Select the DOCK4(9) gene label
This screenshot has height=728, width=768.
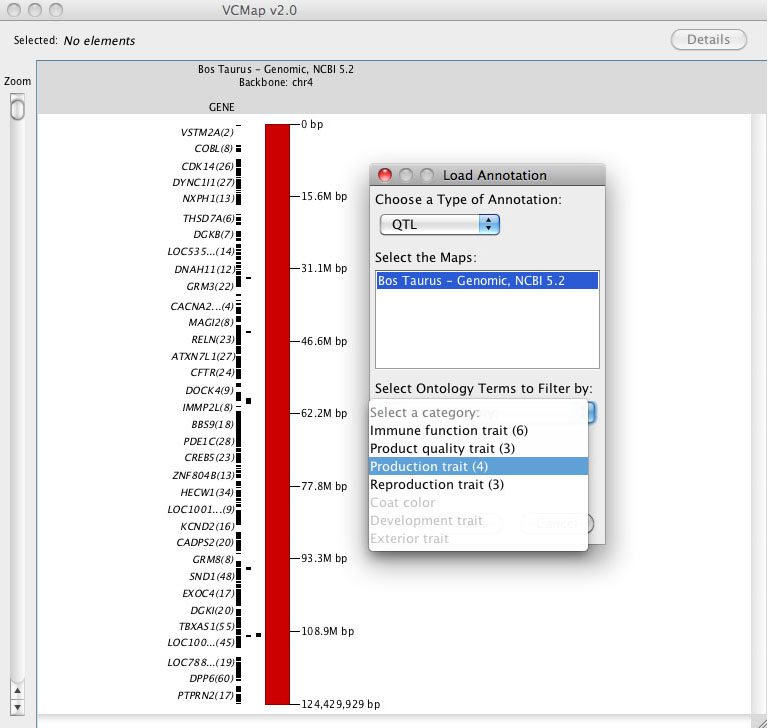click(210, 390)
